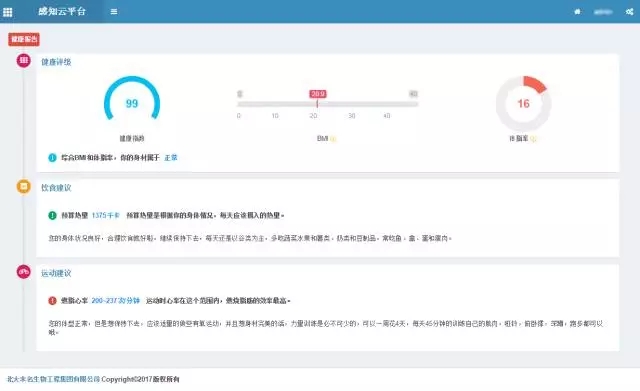
Task: Open the admin user menu
Action: point(603,12)
